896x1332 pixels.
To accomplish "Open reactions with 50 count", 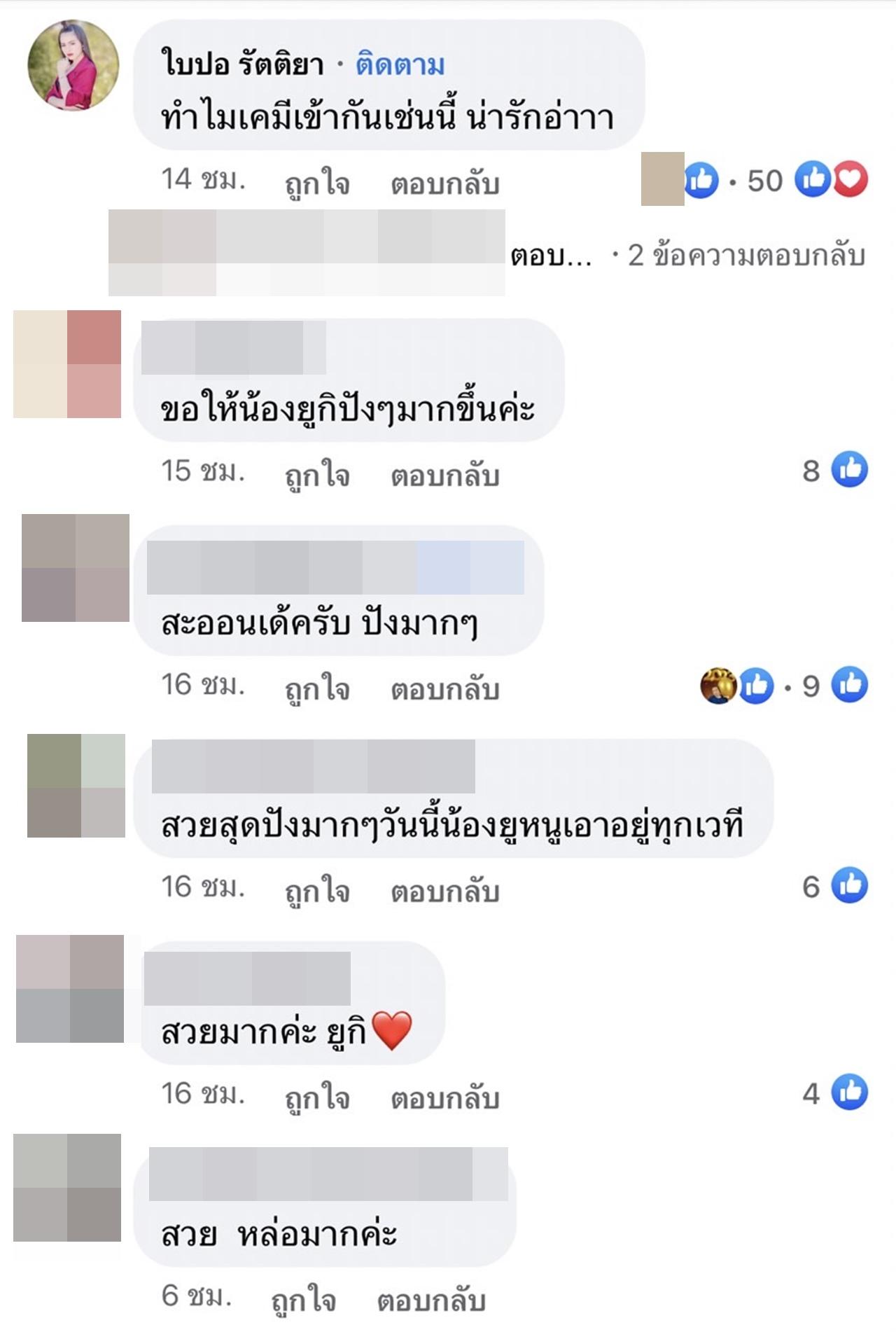I will coord(764,181).
